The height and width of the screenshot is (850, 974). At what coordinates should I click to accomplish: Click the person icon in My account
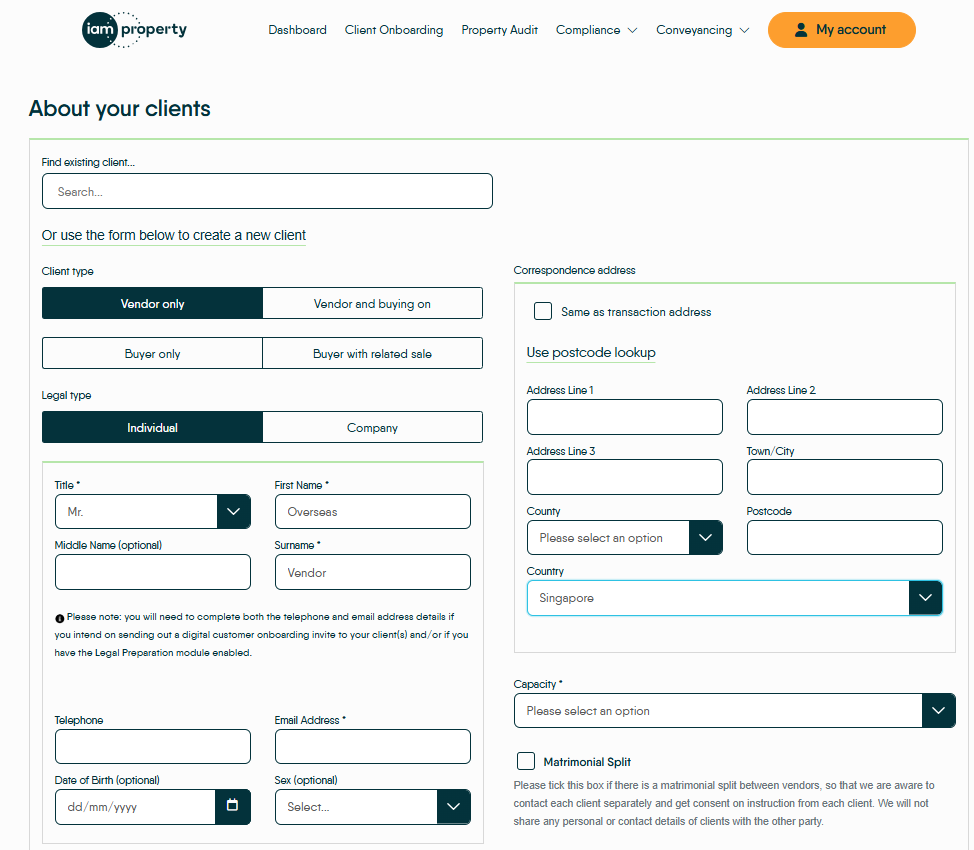click(x=800, y=30)
